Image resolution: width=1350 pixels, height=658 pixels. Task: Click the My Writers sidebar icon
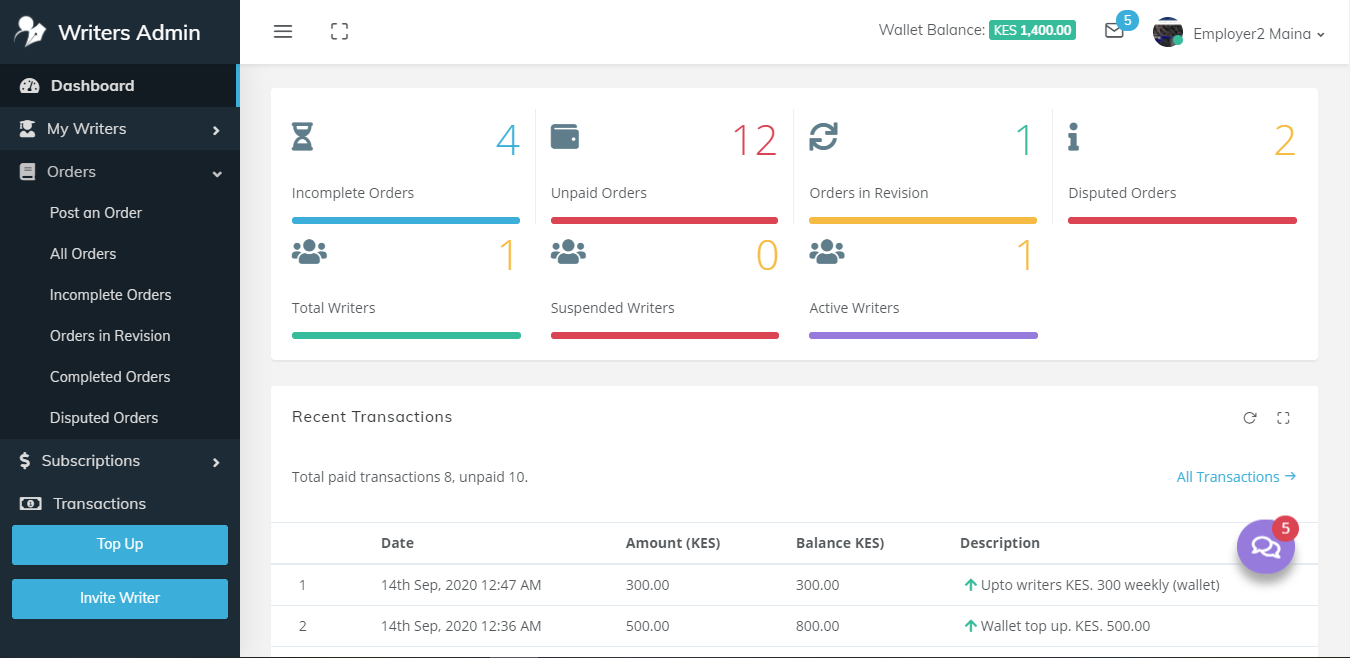point(28,129)
